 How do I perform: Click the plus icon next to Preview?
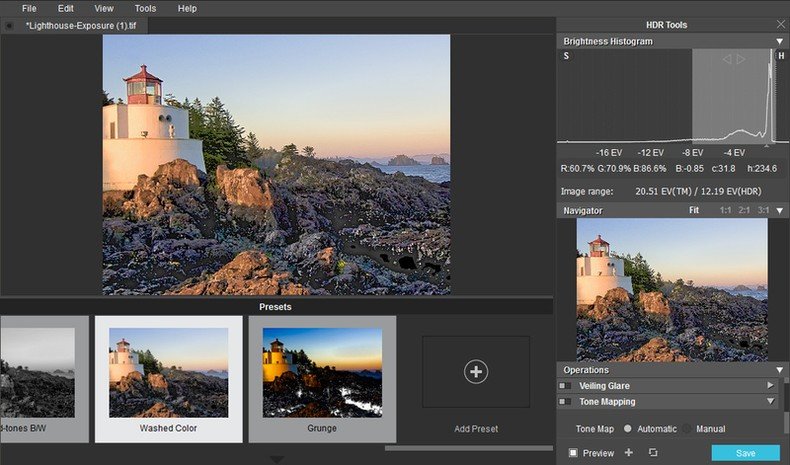(x=629, y=453)
